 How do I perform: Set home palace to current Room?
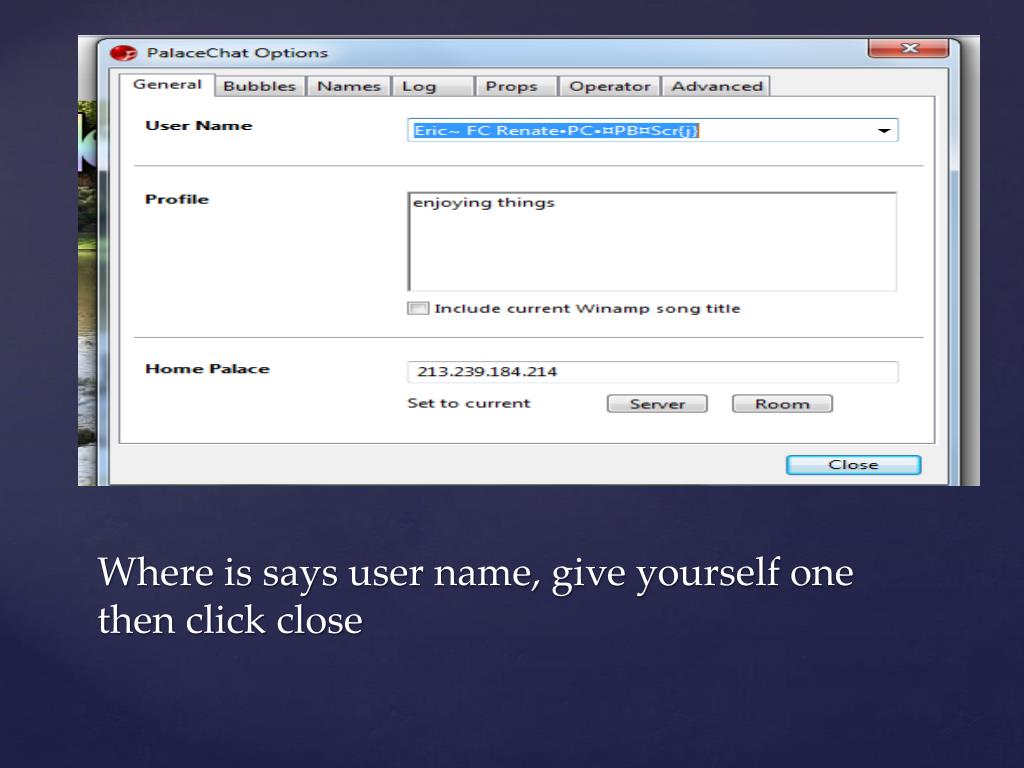(782, 404)
